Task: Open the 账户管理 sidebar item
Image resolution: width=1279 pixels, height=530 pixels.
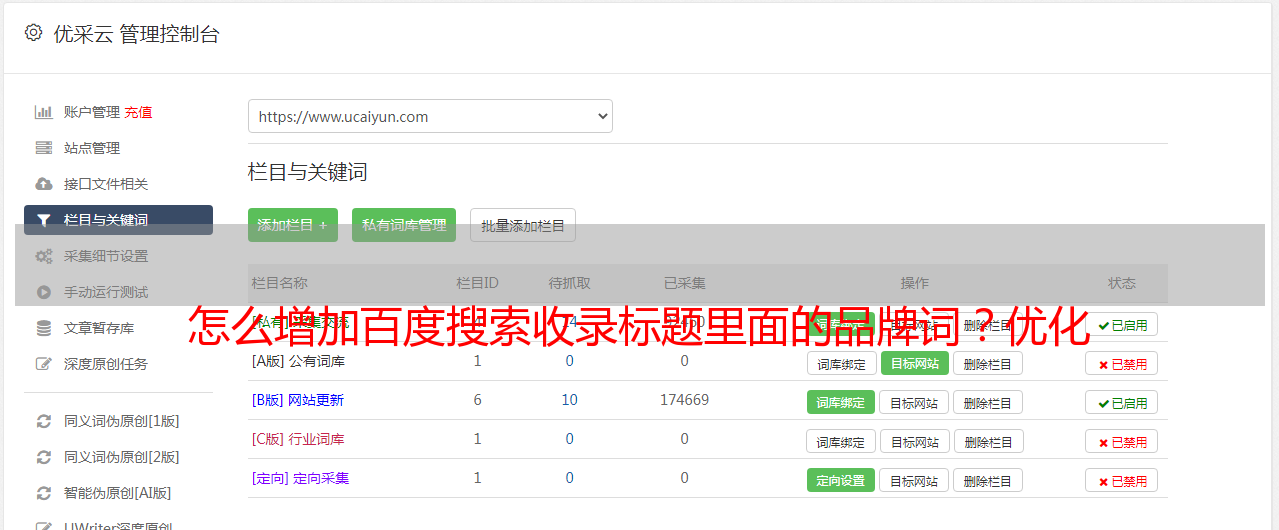Action: [92, 112]
